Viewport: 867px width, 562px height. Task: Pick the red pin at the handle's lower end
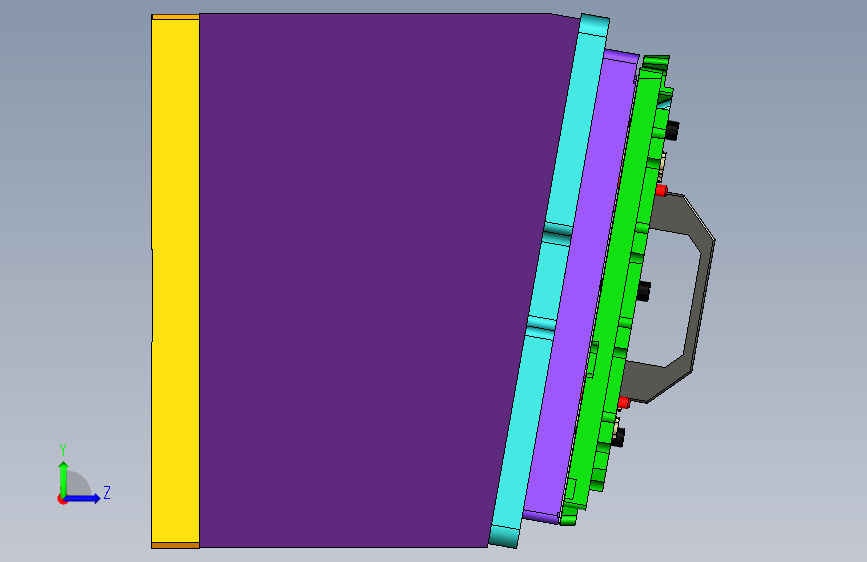click(624, 402)
